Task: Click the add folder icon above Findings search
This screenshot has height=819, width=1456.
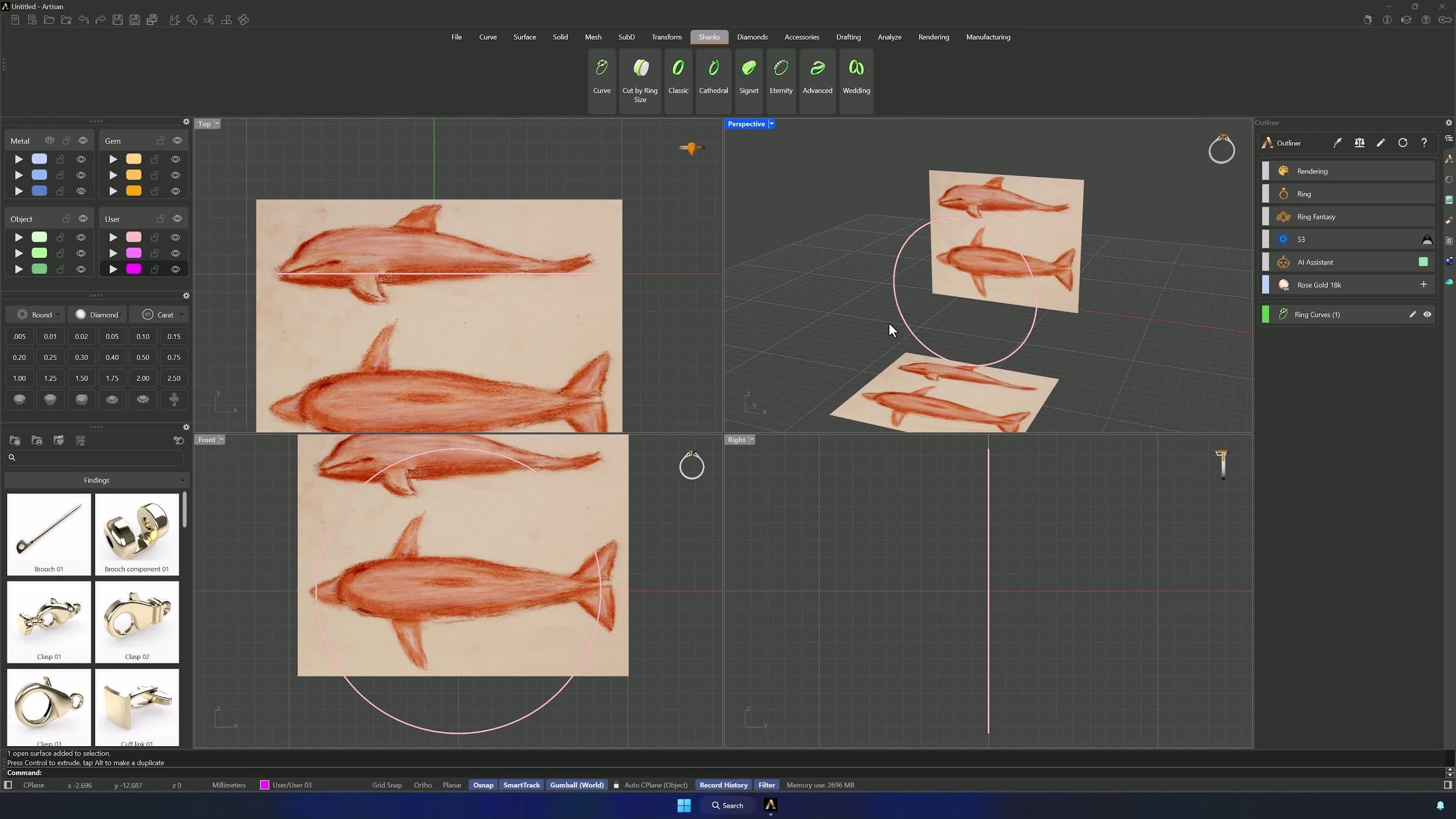Action: [15, 441]
